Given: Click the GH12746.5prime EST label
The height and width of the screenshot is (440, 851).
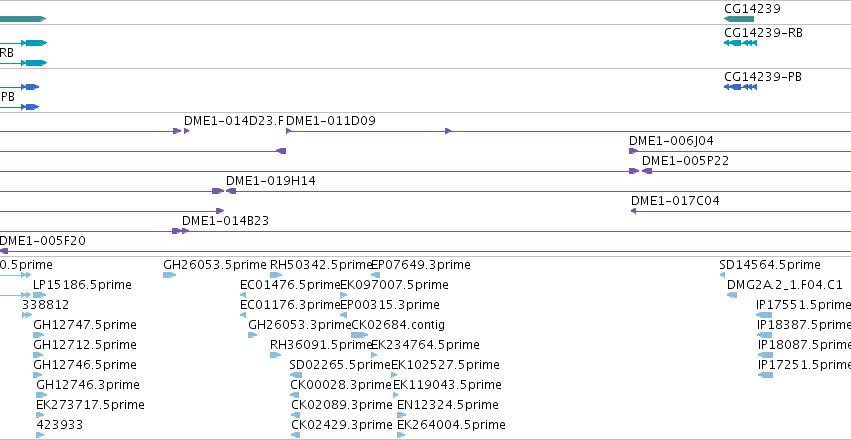Looking at the screenshot, I should coord(85,365).
